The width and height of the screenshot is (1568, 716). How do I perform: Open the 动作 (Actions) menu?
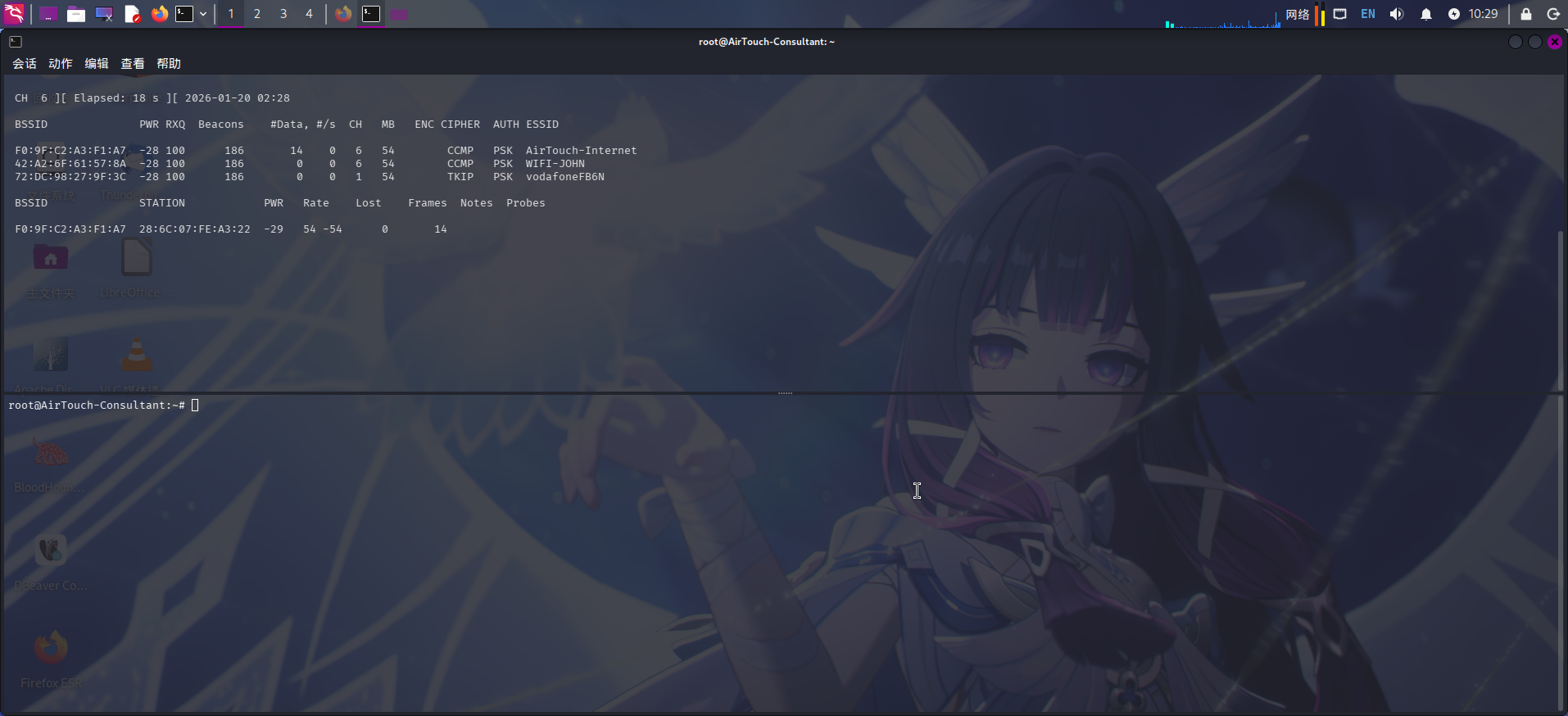coord(61,63)
